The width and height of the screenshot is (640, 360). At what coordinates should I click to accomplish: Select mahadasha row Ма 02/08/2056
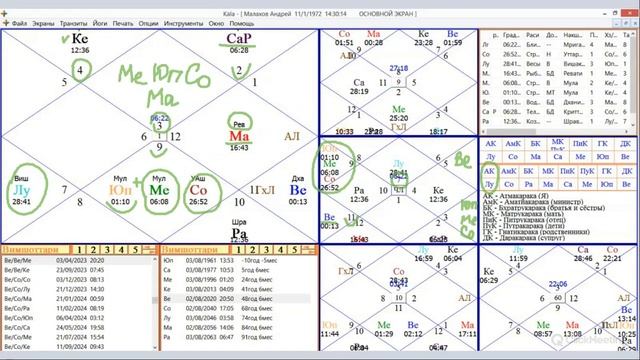(x=237, y=327)
